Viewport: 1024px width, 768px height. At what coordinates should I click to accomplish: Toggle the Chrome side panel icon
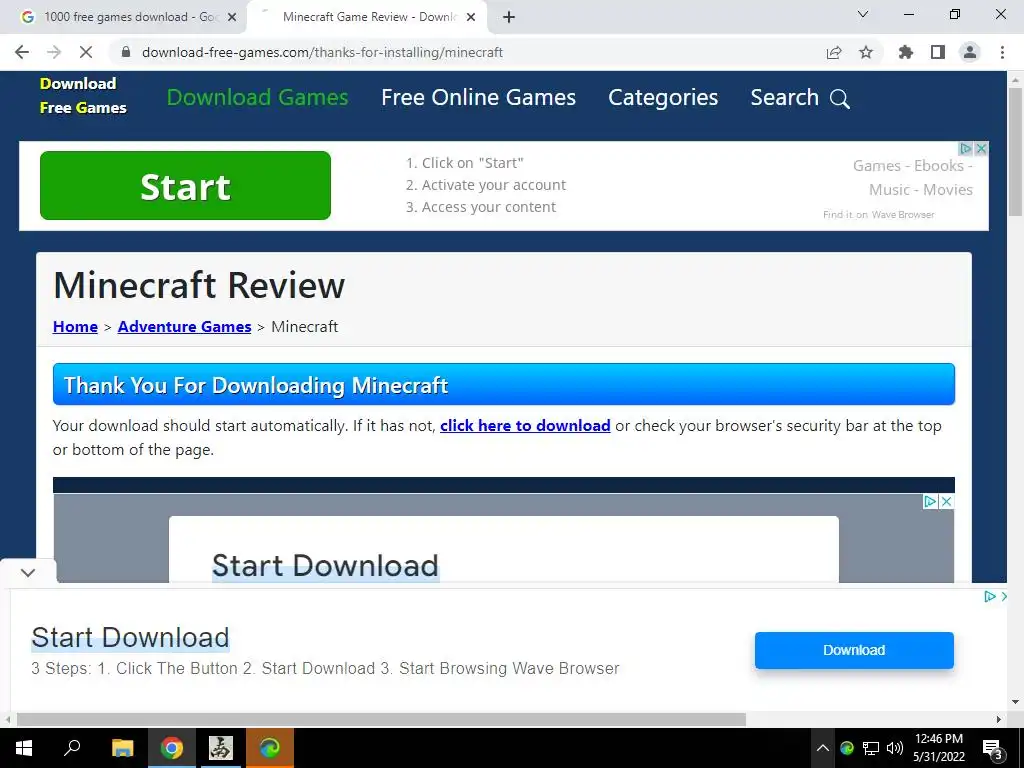click(x=938, y=52)
